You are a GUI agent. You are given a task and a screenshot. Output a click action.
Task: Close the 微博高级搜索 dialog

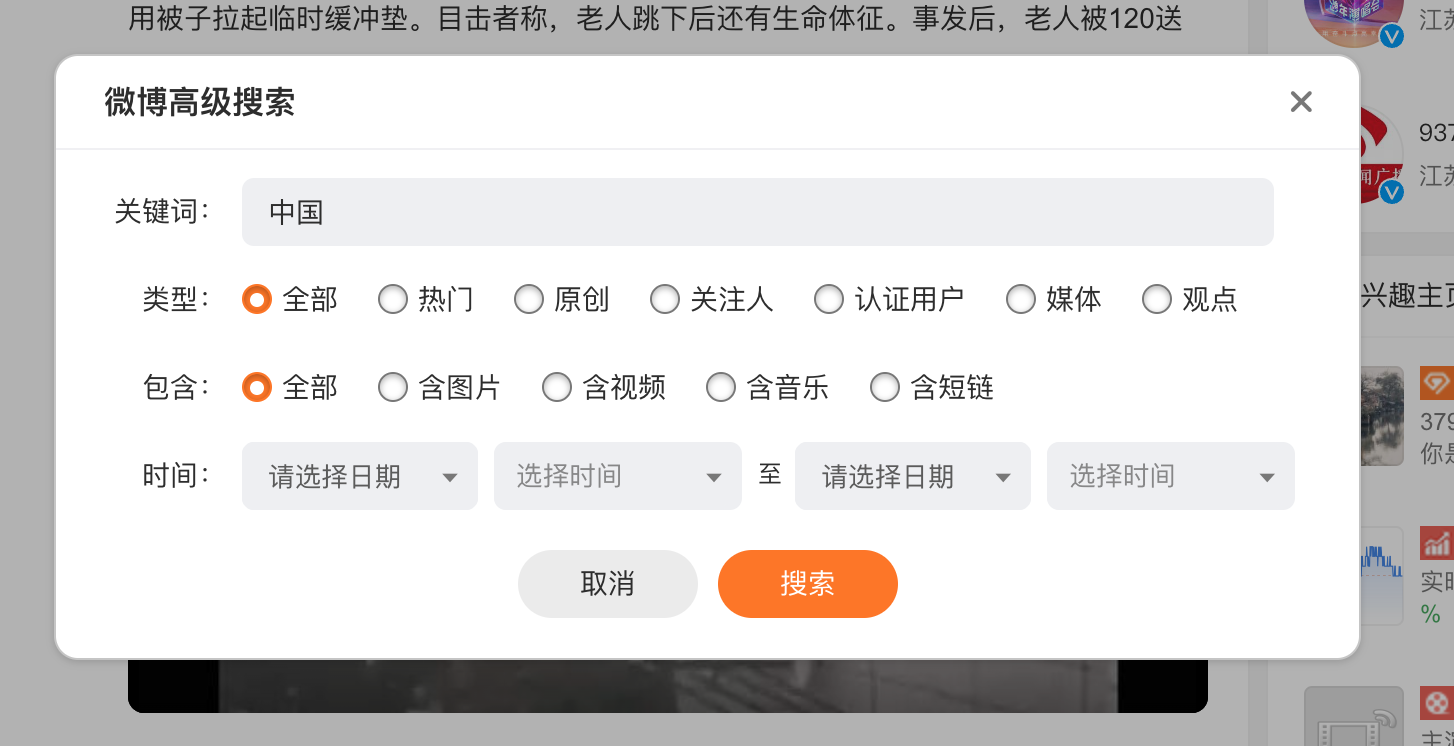point(1301,101)
